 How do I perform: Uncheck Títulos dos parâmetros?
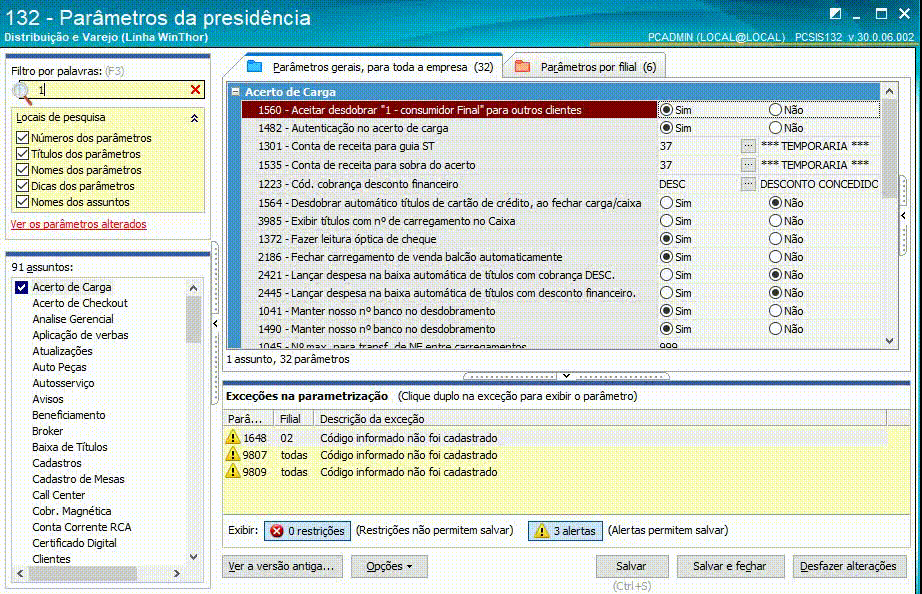point(22,153)
